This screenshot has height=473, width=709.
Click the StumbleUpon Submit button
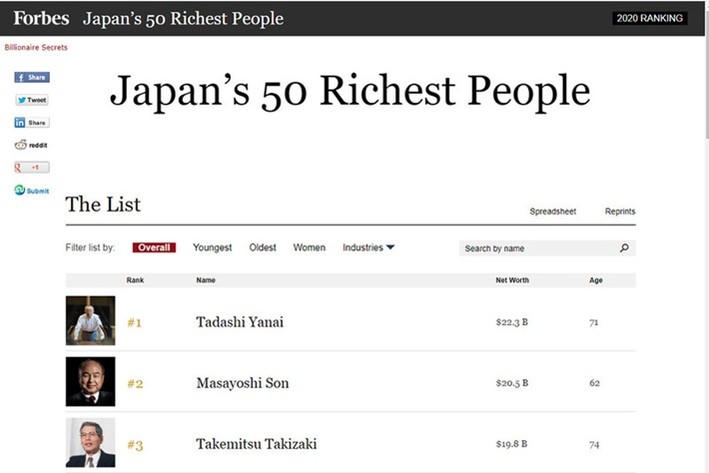click(x=31, y=190)
